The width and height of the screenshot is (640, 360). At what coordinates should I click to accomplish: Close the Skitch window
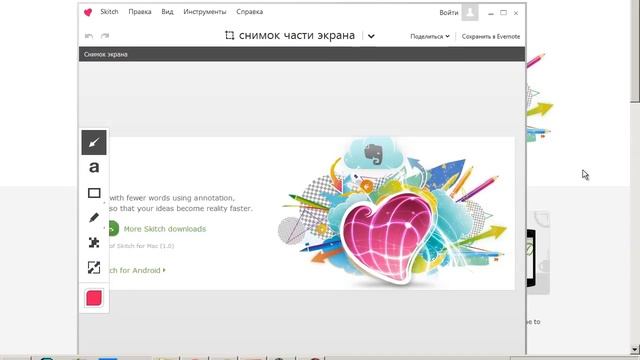coord(516,13)
